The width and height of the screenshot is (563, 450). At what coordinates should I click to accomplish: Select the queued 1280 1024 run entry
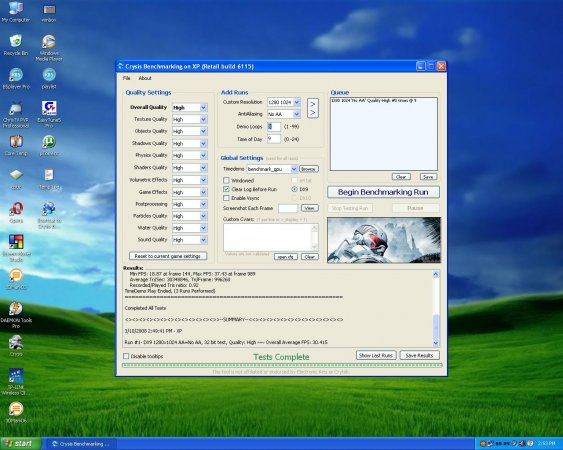click(373, 101)
